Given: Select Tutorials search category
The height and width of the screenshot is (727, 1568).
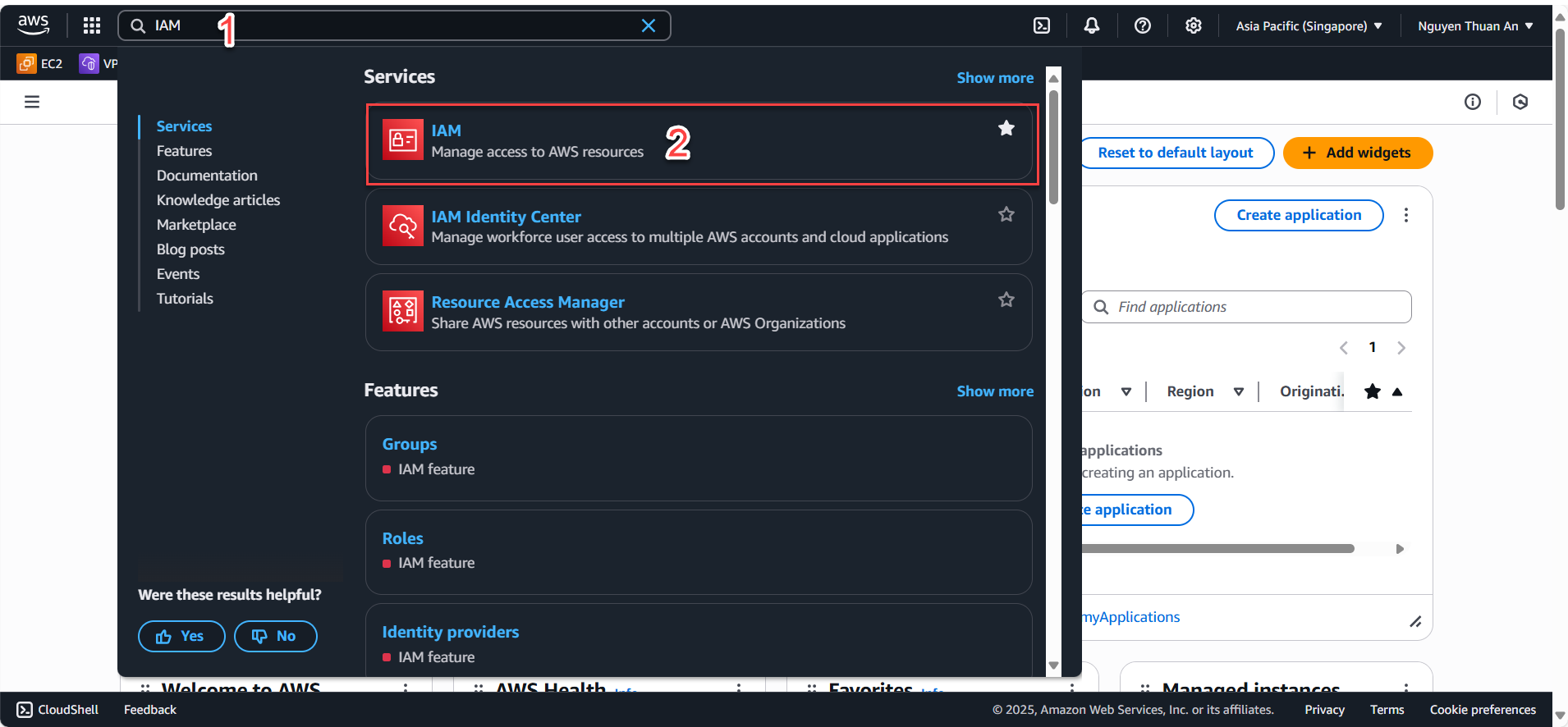Looking at the screenshot, I should [x=185, y=298].
